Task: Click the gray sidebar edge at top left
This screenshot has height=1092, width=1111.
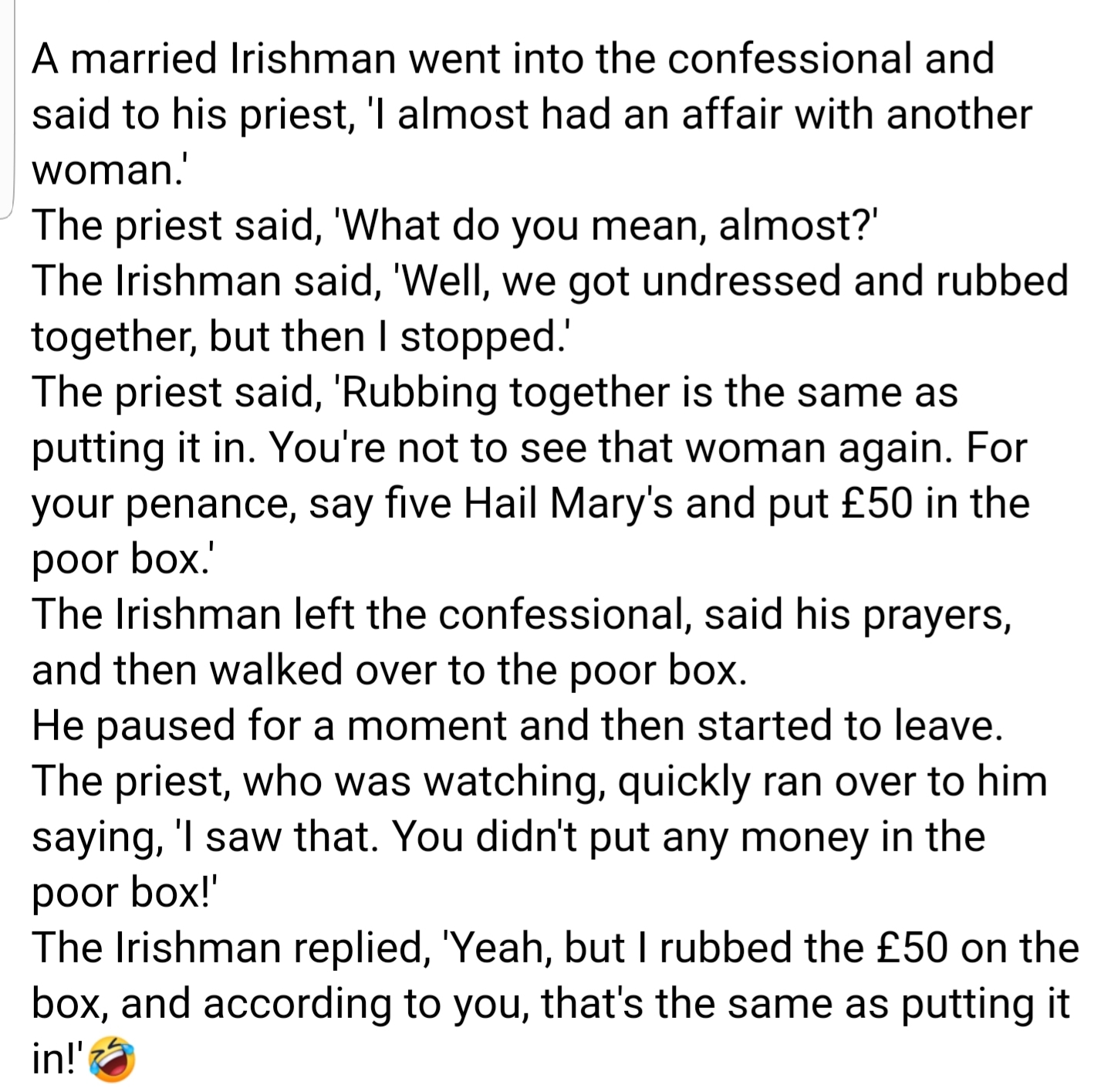Action: [8, 108]
